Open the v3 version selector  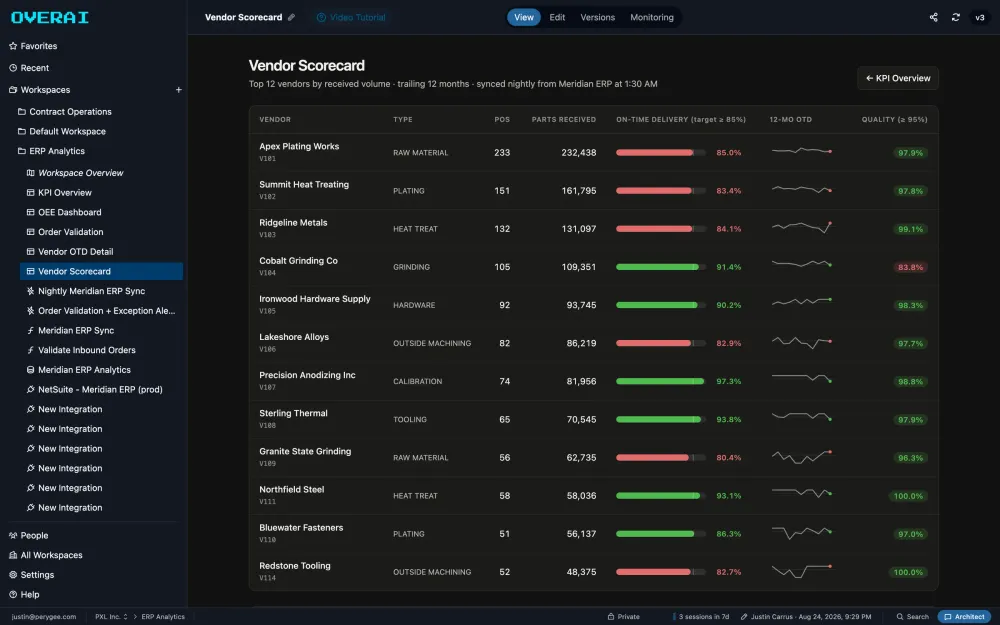pyautogui.click(x=980, y=17)
